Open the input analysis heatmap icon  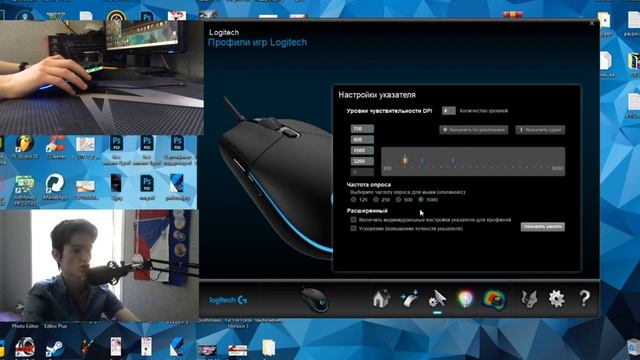tap(494, 299)
